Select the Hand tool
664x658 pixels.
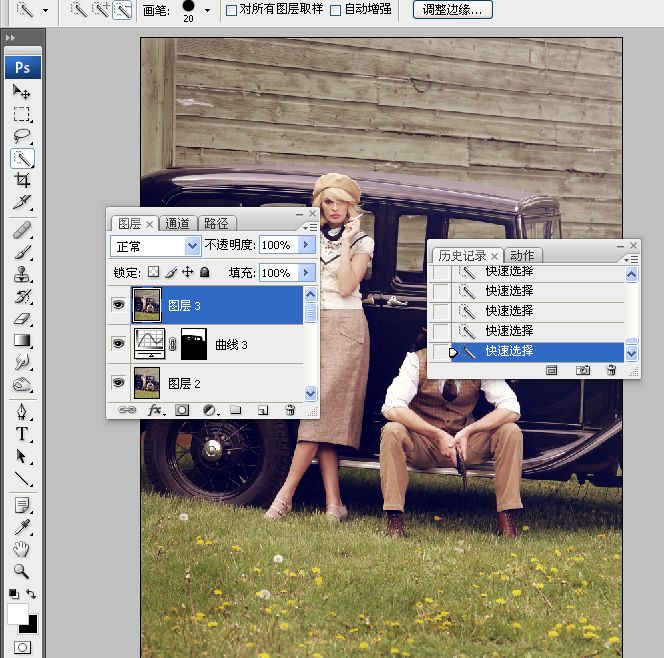pyautogui.click(x=22, y=549)
